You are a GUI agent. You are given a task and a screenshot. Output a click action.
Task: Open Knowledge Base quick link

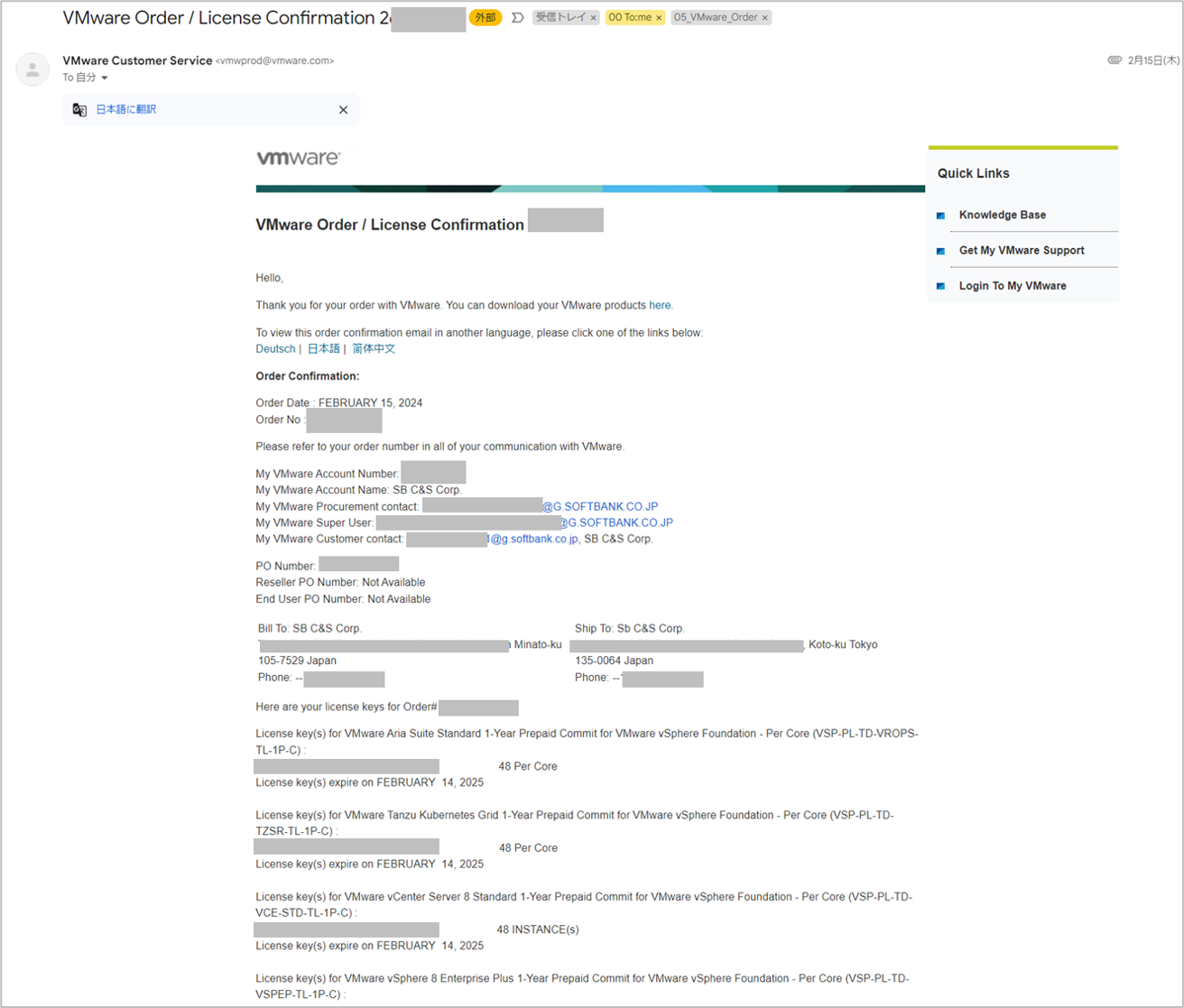[x=1003, y=215]
